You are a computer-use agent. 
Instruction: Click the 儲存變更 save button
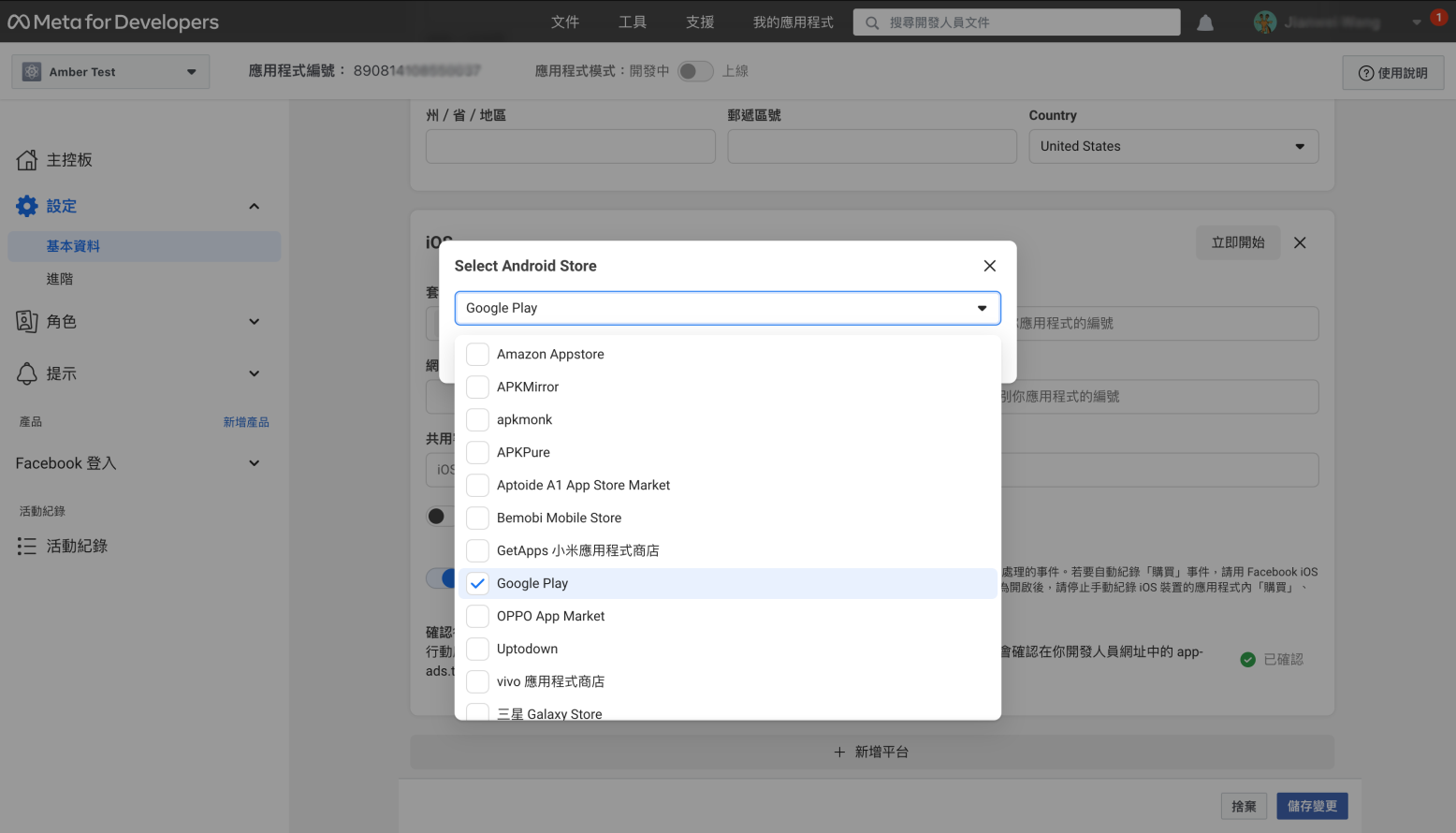tap(1311, 806)
